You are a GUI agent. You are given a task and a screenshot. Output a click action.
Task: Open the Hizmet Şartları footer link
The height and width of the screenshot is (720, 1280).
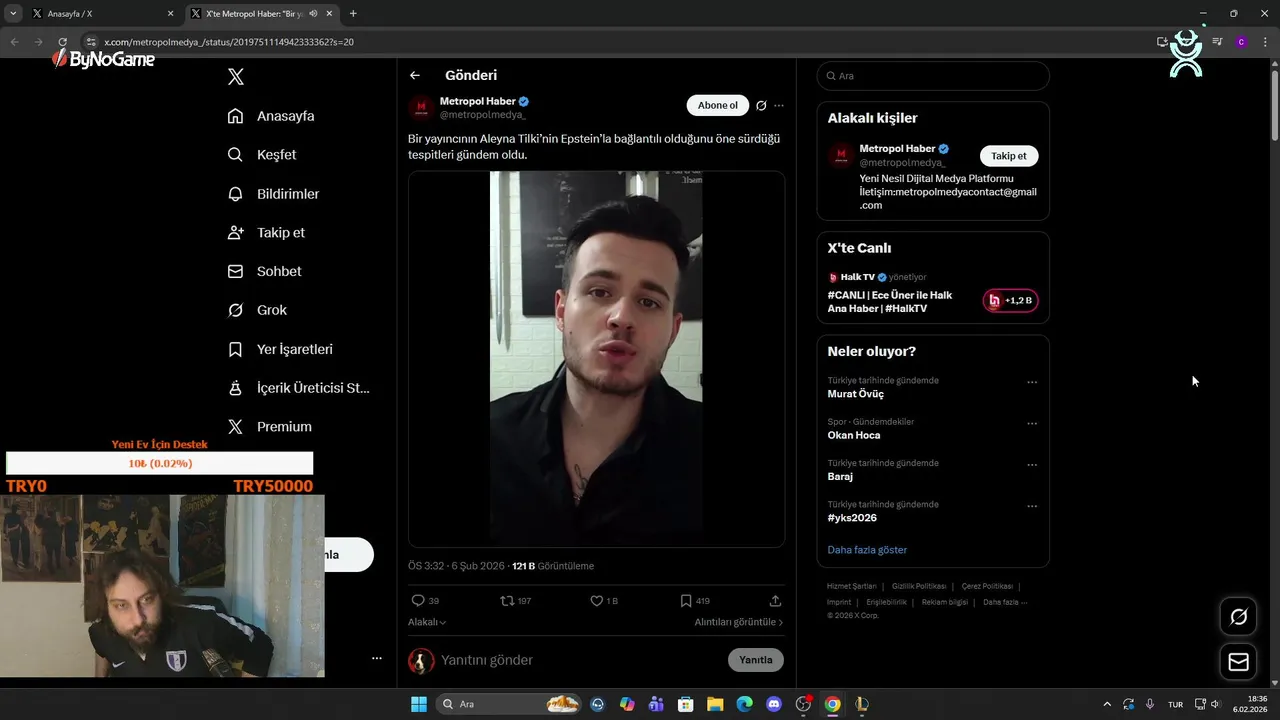click(851, 586)
